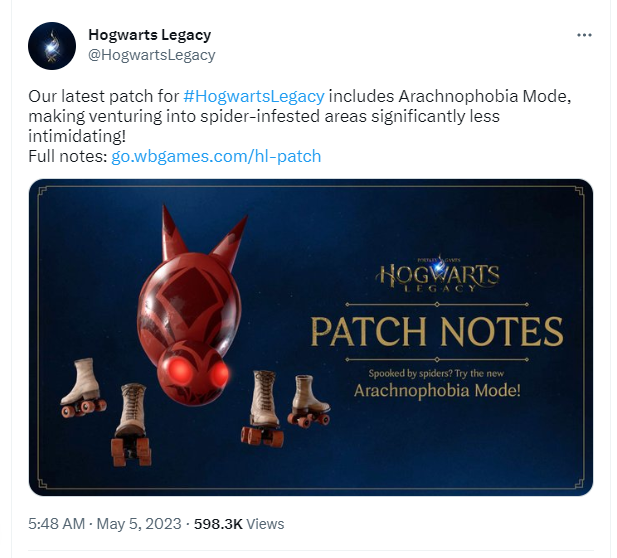Screen dimensions: 617x558
Task: Open the #HogwartsLegacy hashtag
Action: pos(254,96)
